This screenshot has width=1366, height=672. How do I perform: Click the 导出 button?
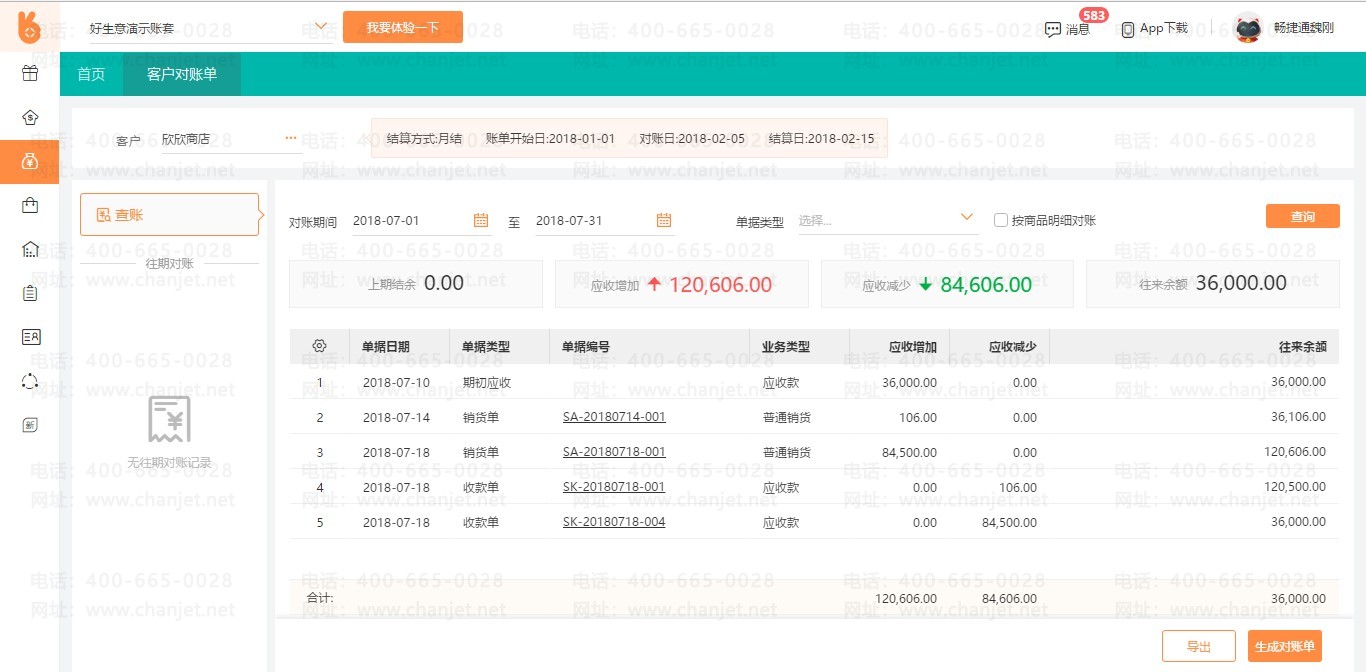1199,647
